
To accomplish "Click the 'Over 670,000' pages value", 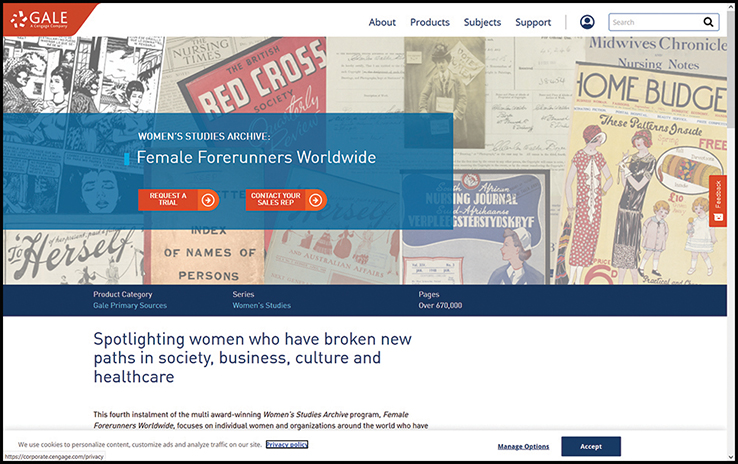I will click(x=440, y=305).
